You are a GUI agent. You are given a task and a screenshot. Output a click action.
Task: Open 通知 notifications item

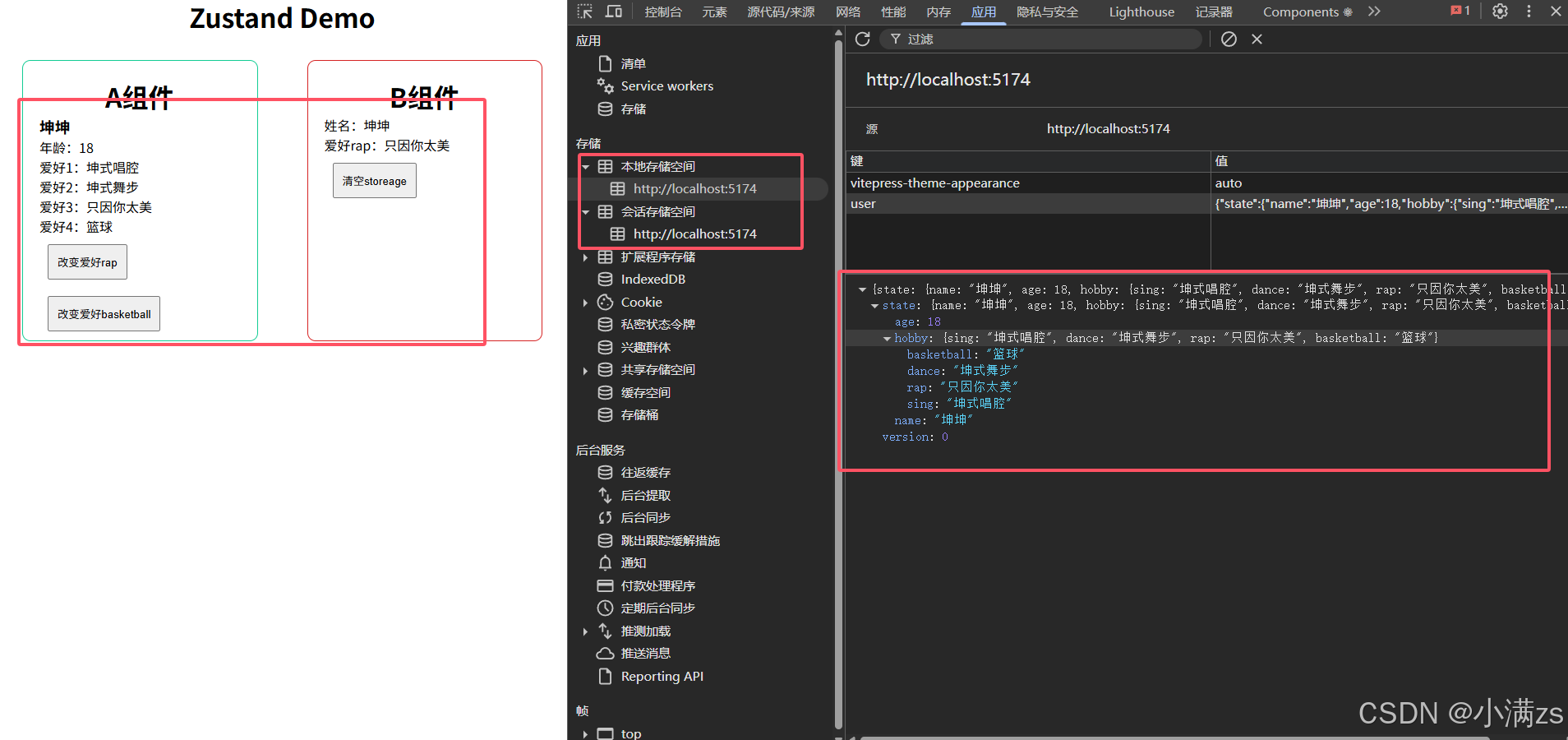[x=633, y=562]
